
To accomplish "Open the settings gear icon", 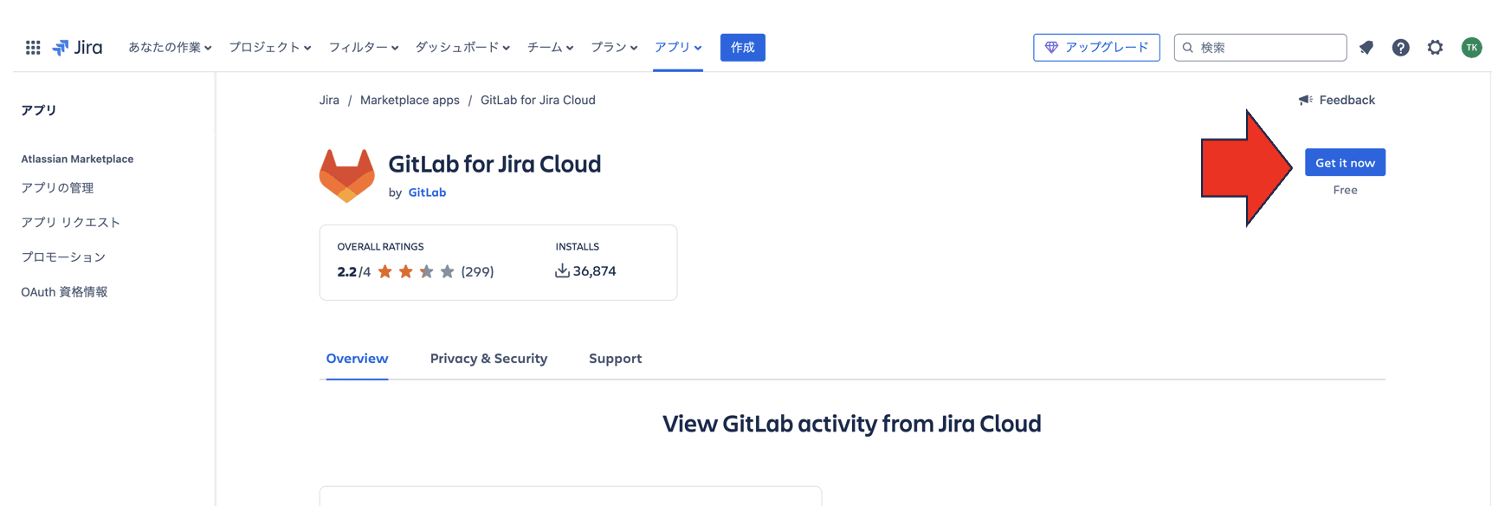I will [x=1435, y=47].
